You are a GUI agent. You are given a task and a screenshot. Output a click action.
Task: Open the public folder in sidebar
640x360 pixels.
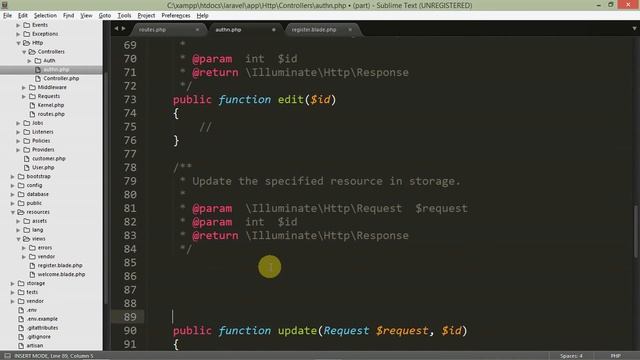34,203
